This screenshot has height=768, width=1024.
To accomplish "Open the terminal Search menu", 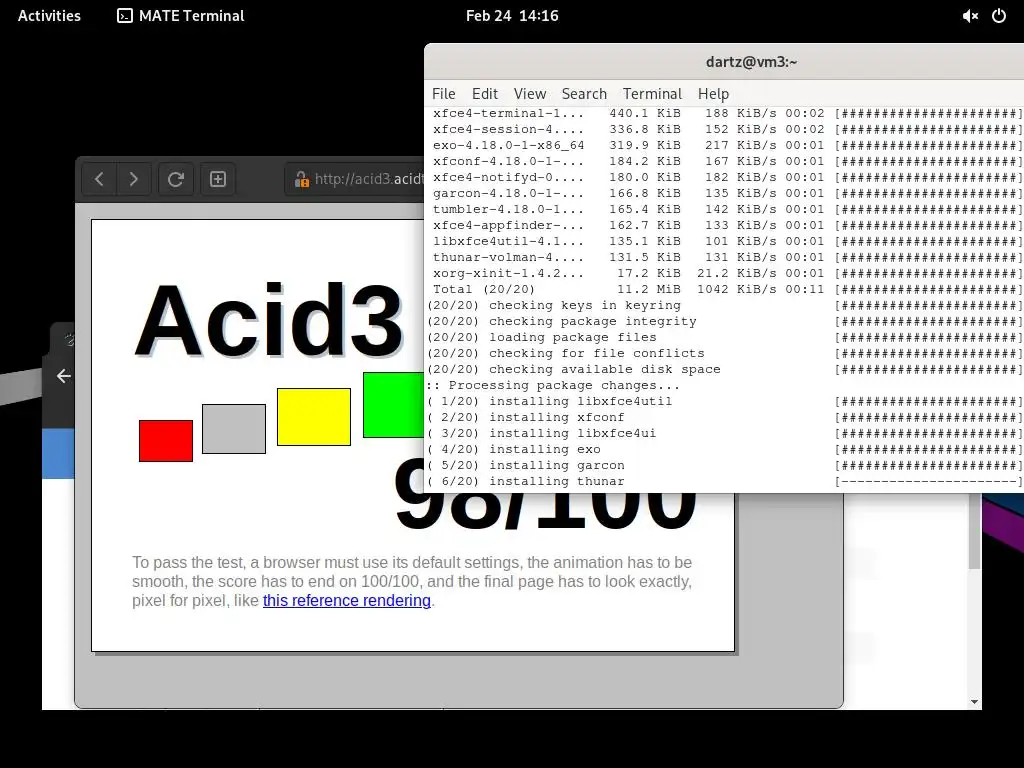I will click(x=584, y=94).
